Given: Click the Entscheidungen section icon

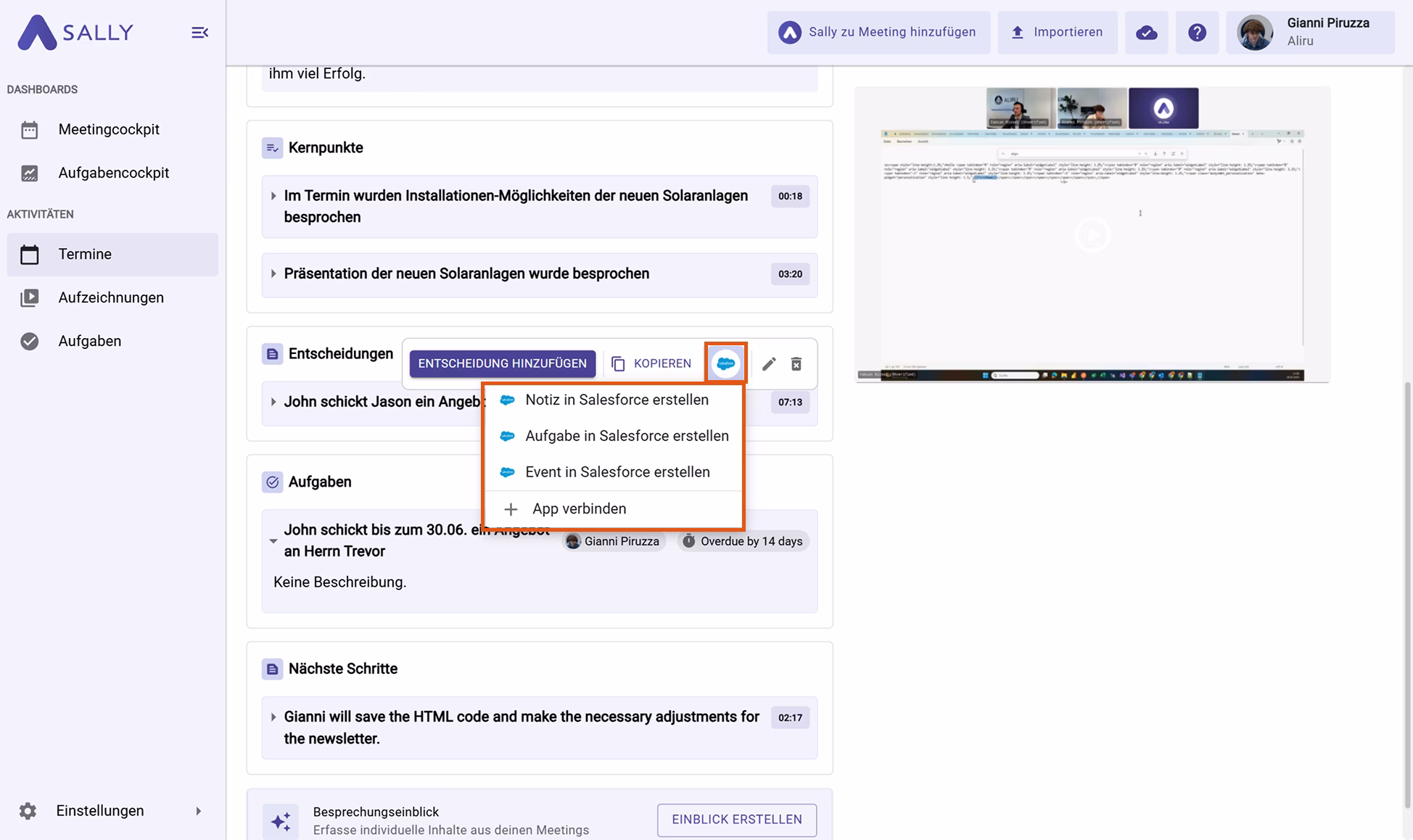Looking at the screenshot, I should coord(272,354).
